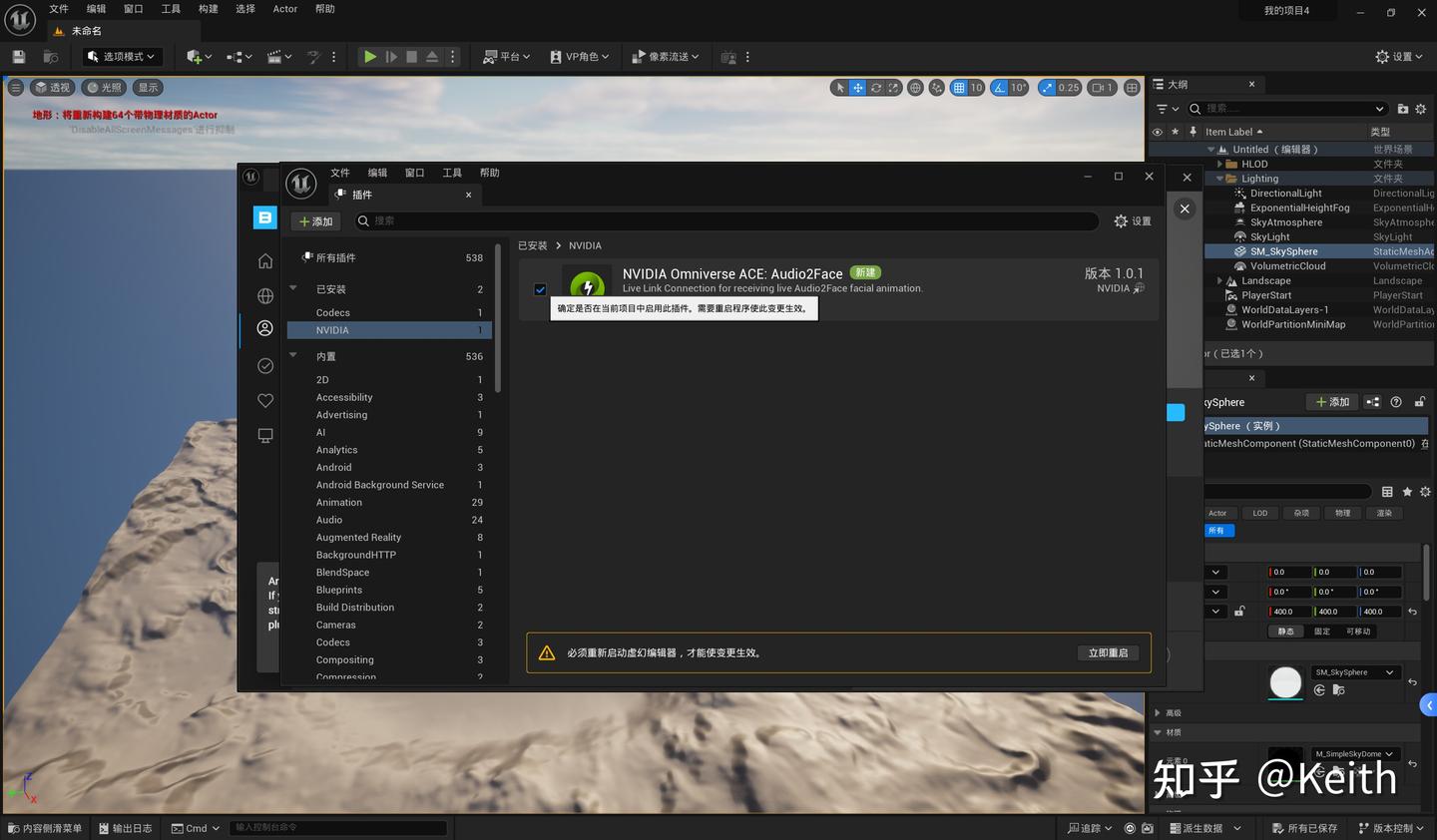Open the Cmd console at the bottom bar

pyautogui.click(x=195, y=827)
